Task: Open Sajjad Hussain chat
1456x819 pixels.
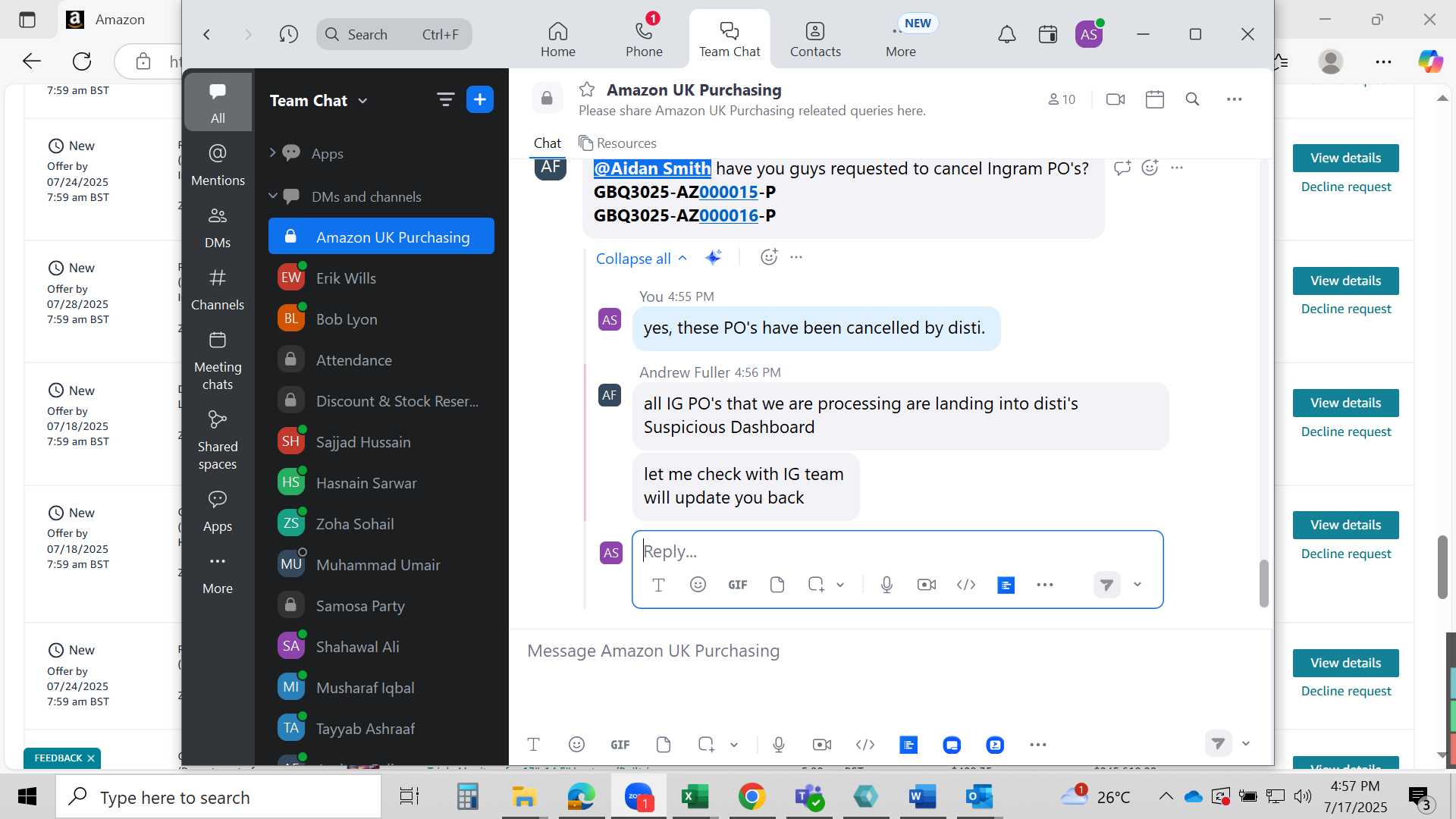Action: pyautogui.click(x=381, y=442)
